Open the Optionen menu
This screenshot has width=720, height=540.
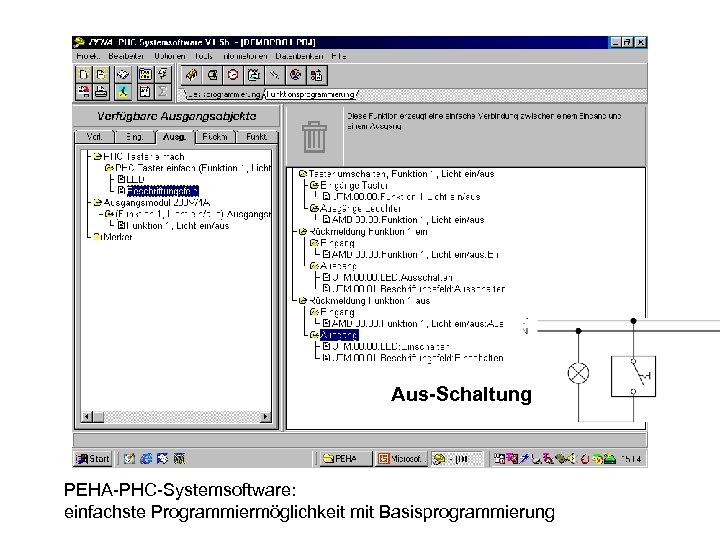click(x=170, y=56)
